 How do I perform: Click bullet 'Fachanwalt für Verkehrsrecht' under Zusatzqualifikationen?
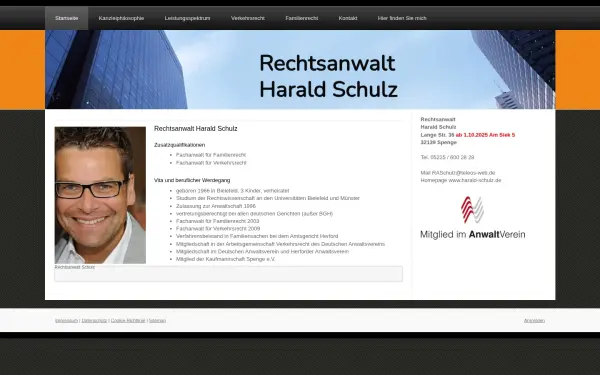211,163
